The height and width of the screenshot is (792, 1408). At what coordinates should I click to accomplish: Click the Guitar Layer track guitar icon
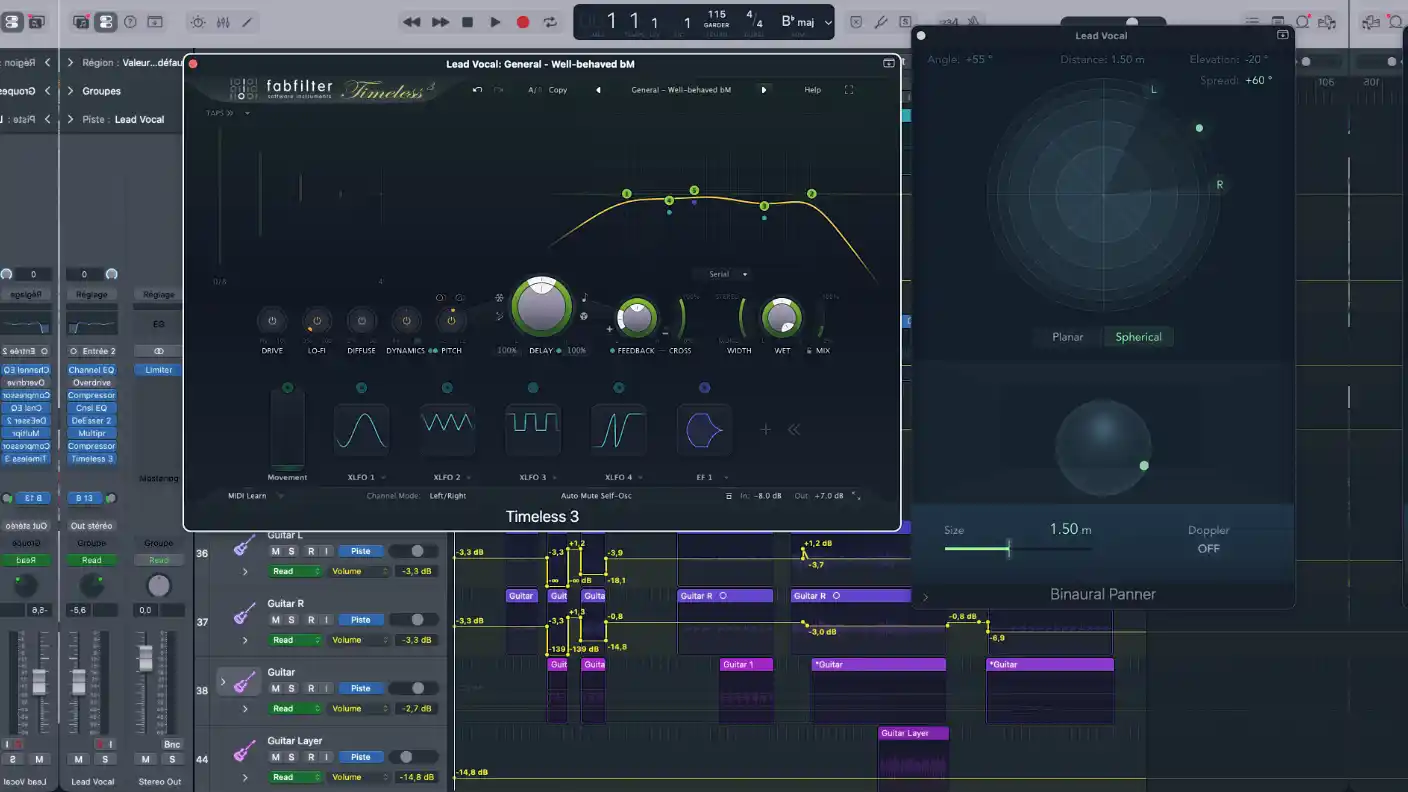point(243,752)
